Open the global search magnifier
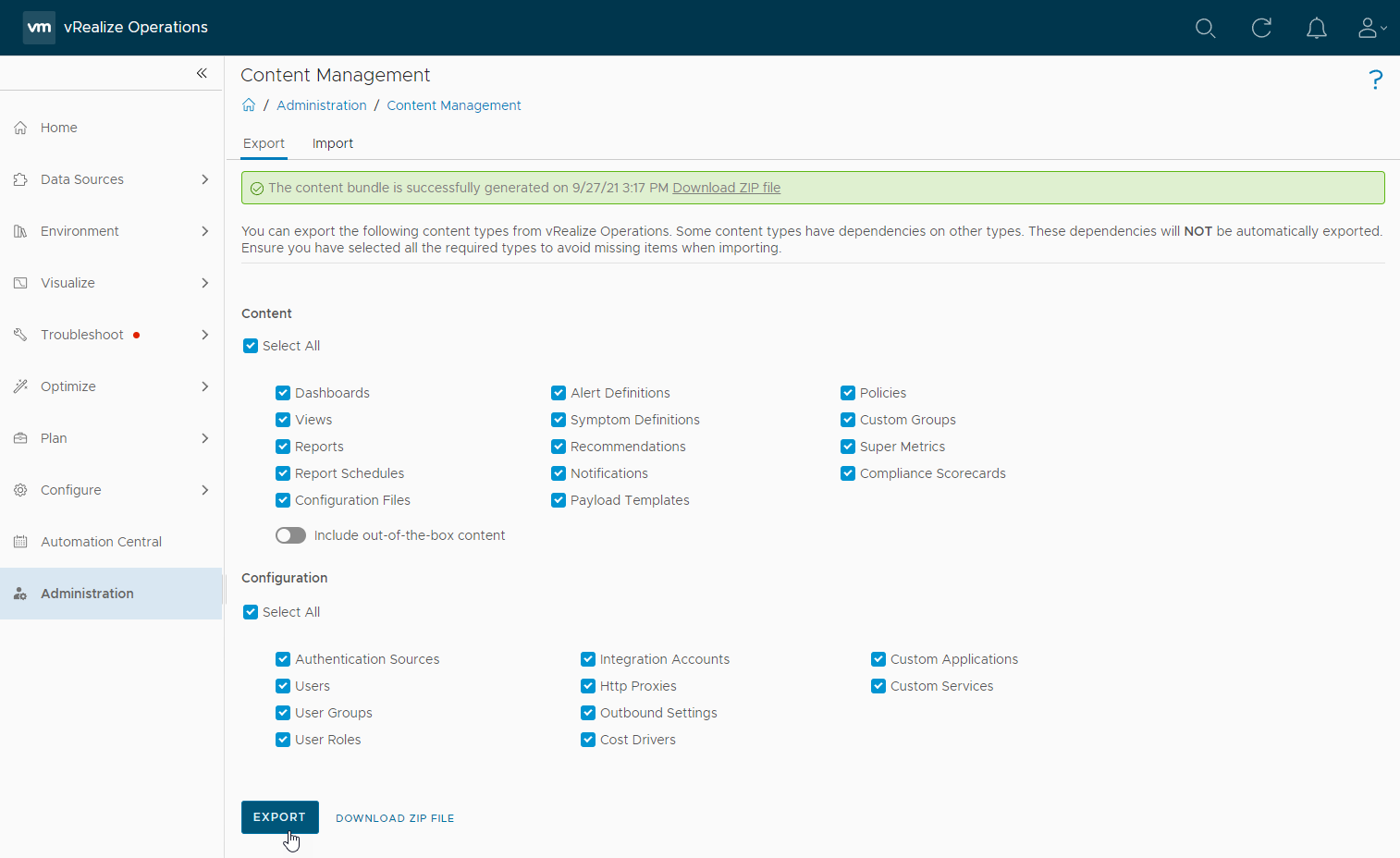This screenshot has height=858, width=1400. click(1205, 28)
